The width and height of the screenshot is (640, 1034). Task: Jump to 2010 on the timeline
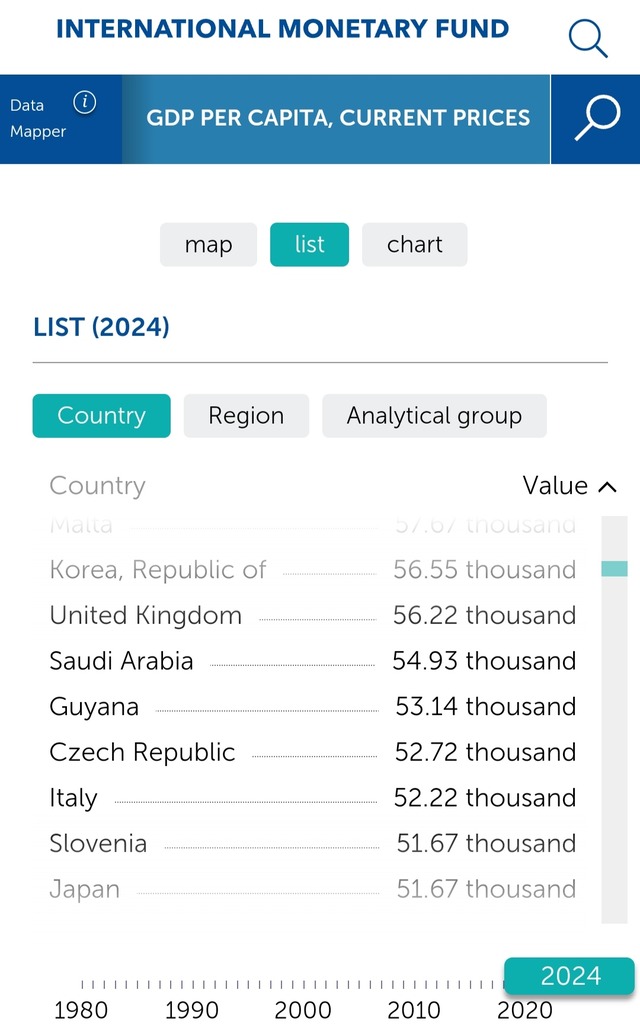click(x=414, y=1010)
